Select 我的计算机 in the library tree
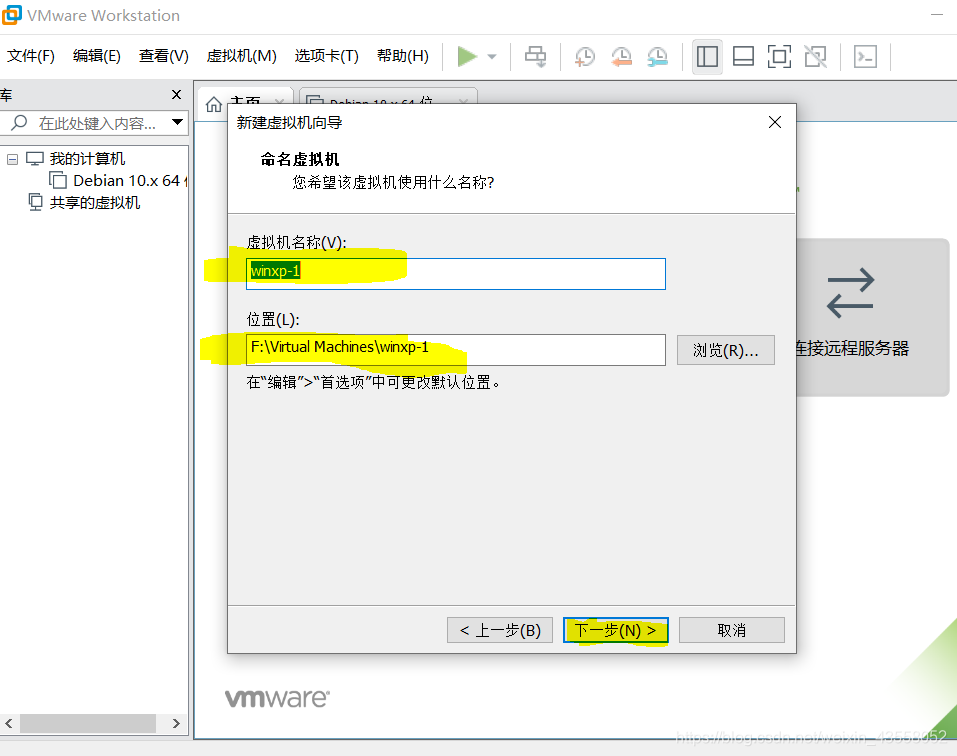 point(87,159)
